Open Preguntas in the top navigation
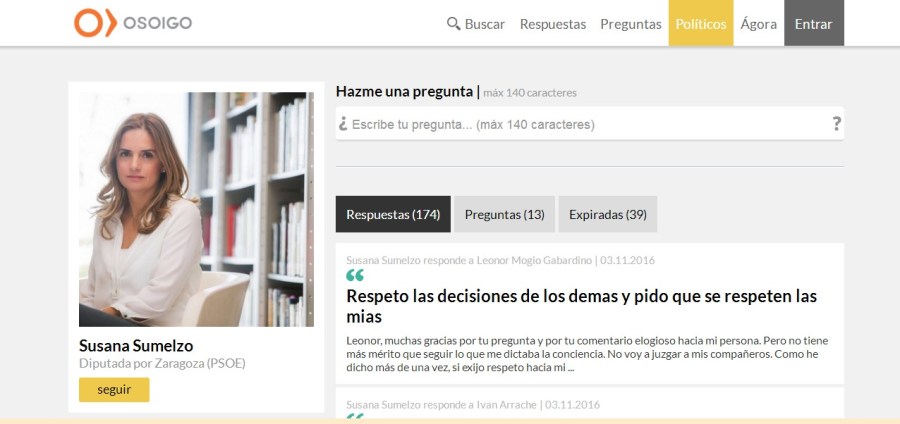Viewport: 900px width, 424px height. pos(630,24)
